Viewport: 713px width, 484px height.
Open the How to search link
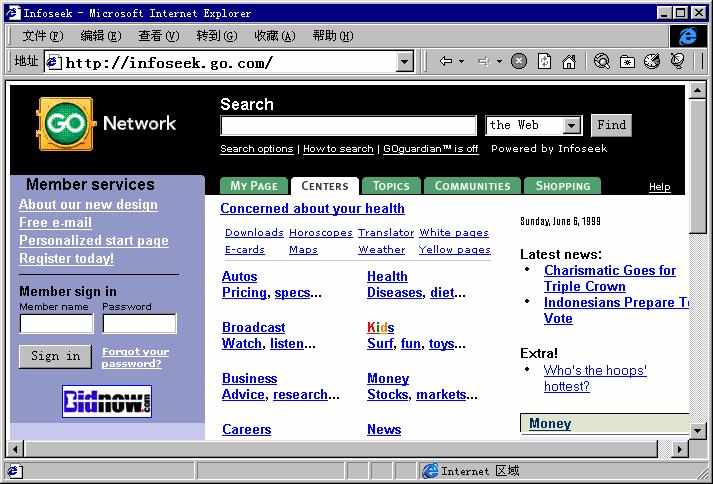338,149
